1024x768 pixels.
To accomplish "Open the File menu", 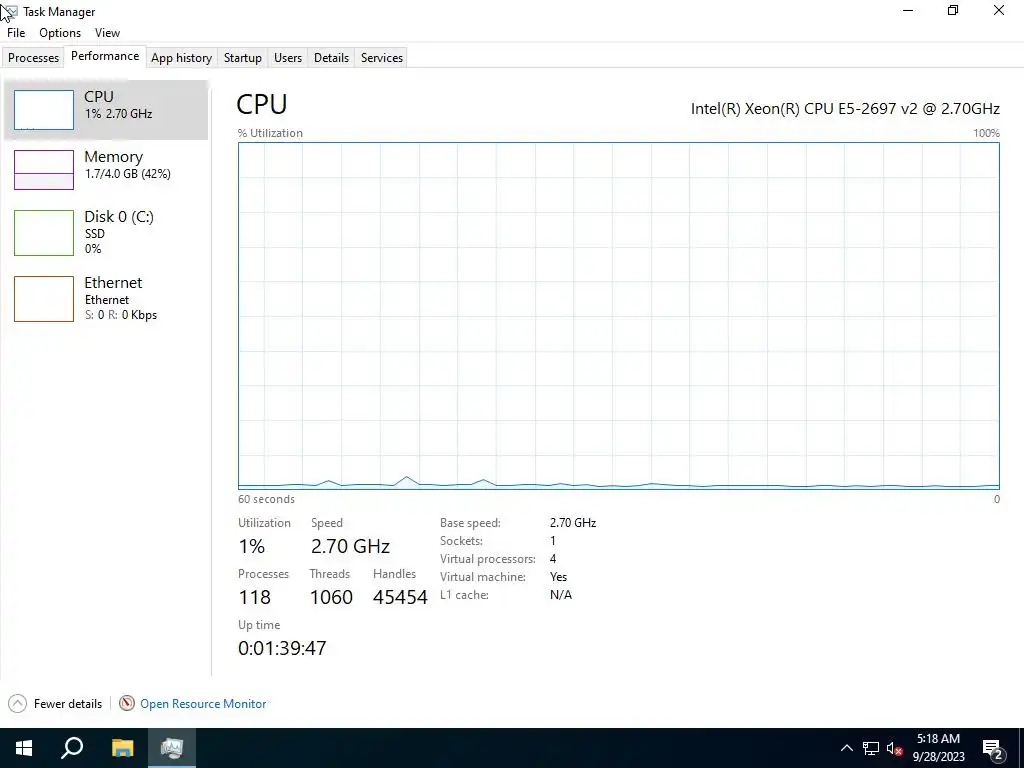I will [x=16, y=33].
